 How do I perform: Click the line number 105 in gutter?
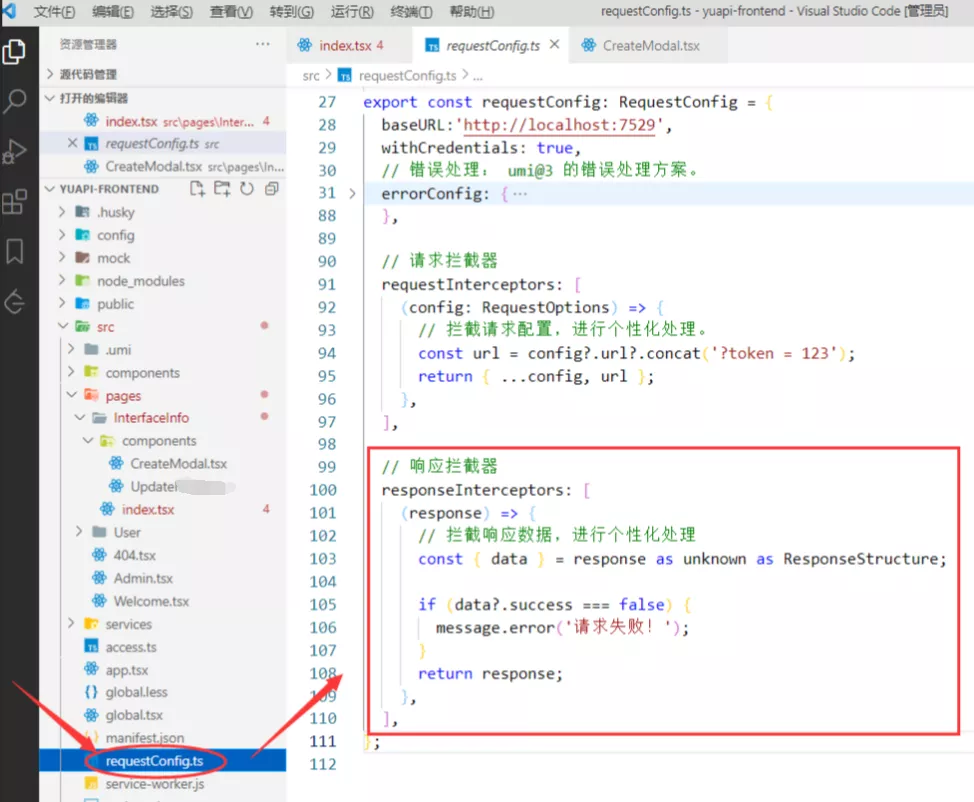click(323, 604)
